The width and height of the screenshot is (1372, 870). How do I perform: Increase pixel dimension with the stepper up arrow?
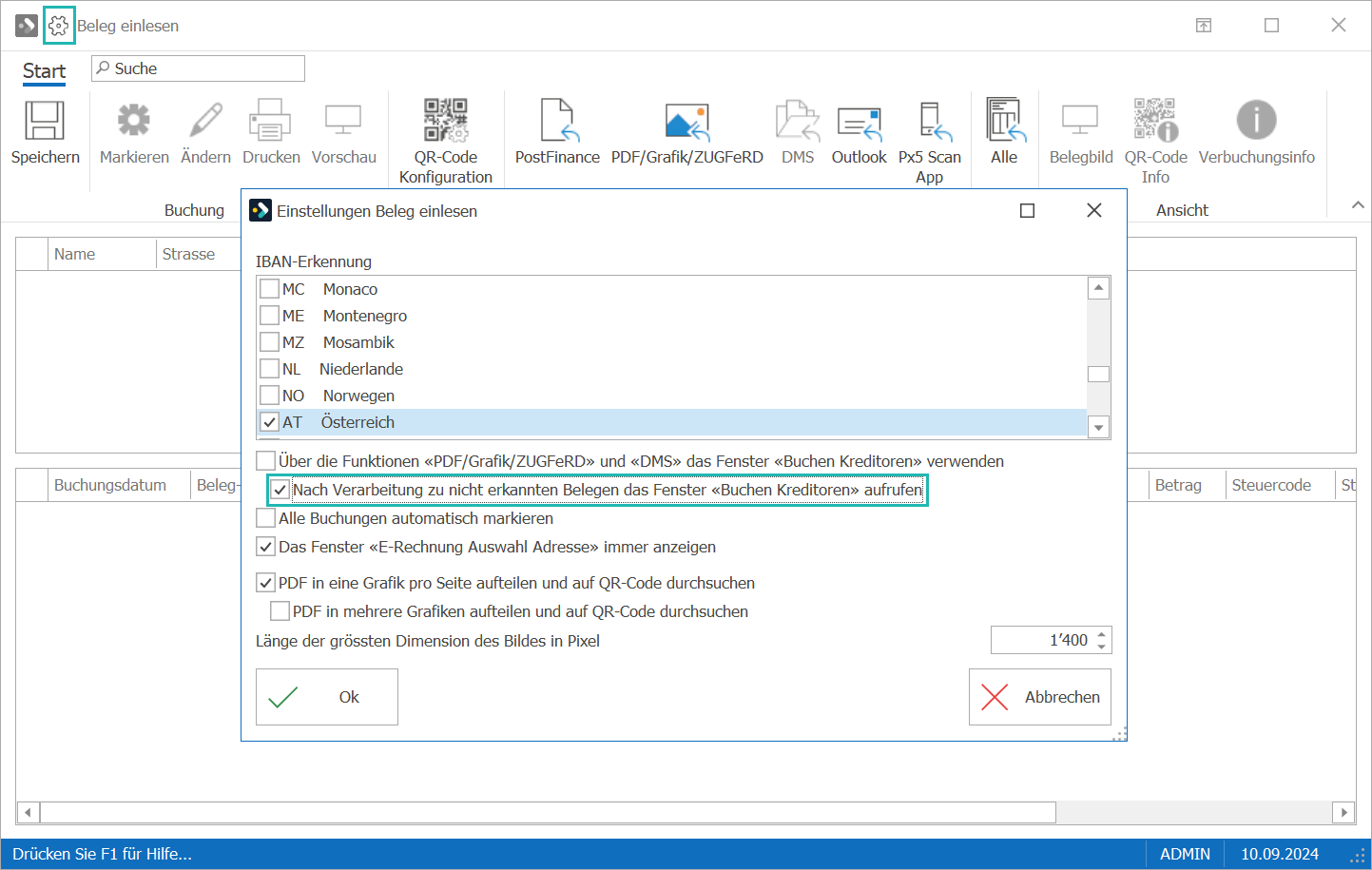(1102, 634)
